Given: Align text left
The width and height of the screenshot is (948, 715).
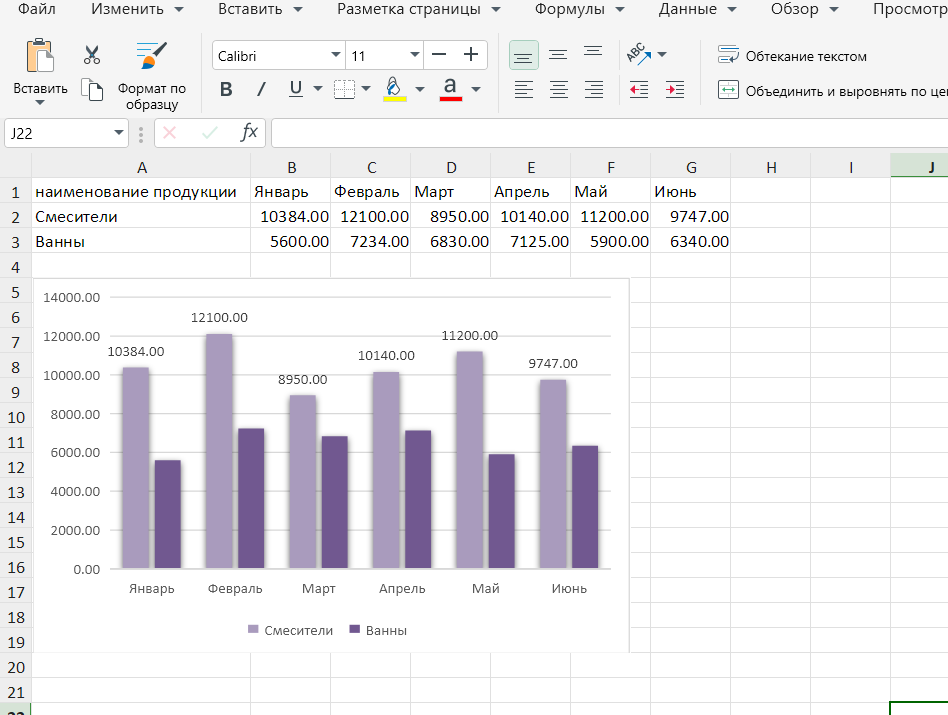Looking at the screenshot, I should 524,90.
